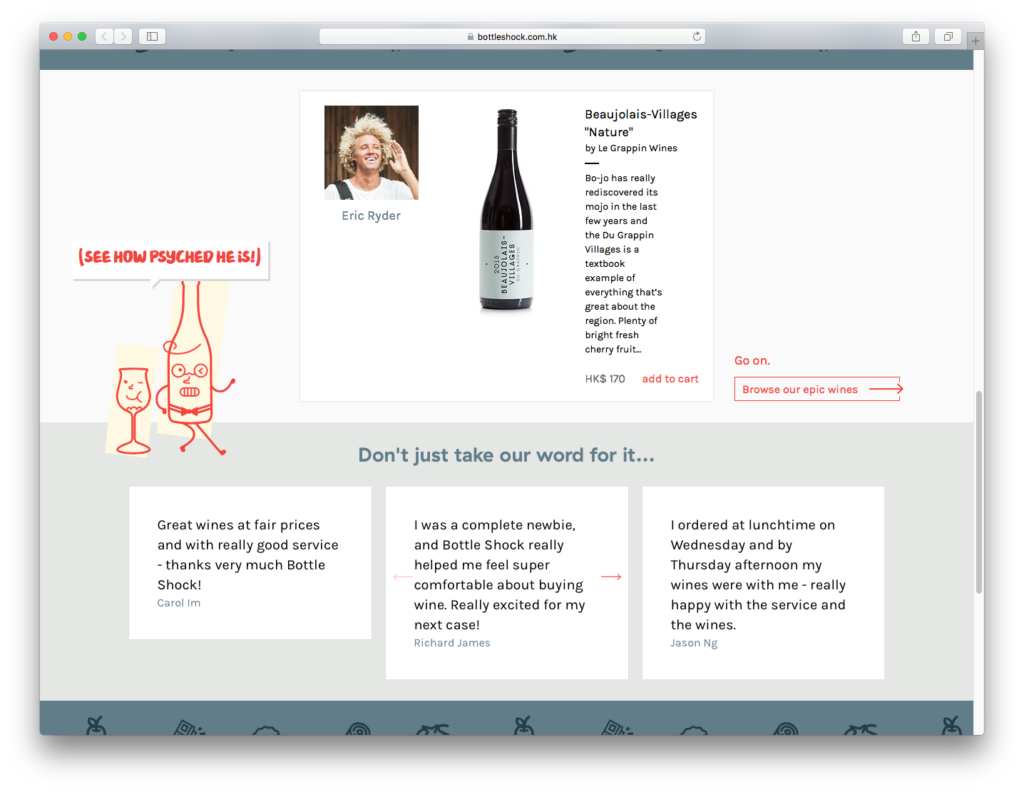Viewport: 1024px width, 792px height.
Task: Close the Safari window with red button
Action: pos(54,37)
